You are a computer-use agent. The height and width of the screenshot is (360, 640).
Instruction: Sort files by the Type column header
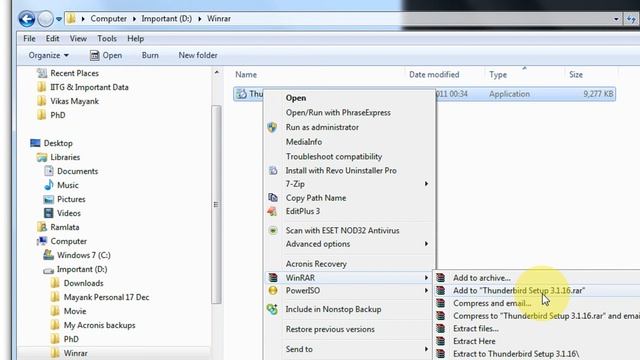pos(498,75)
